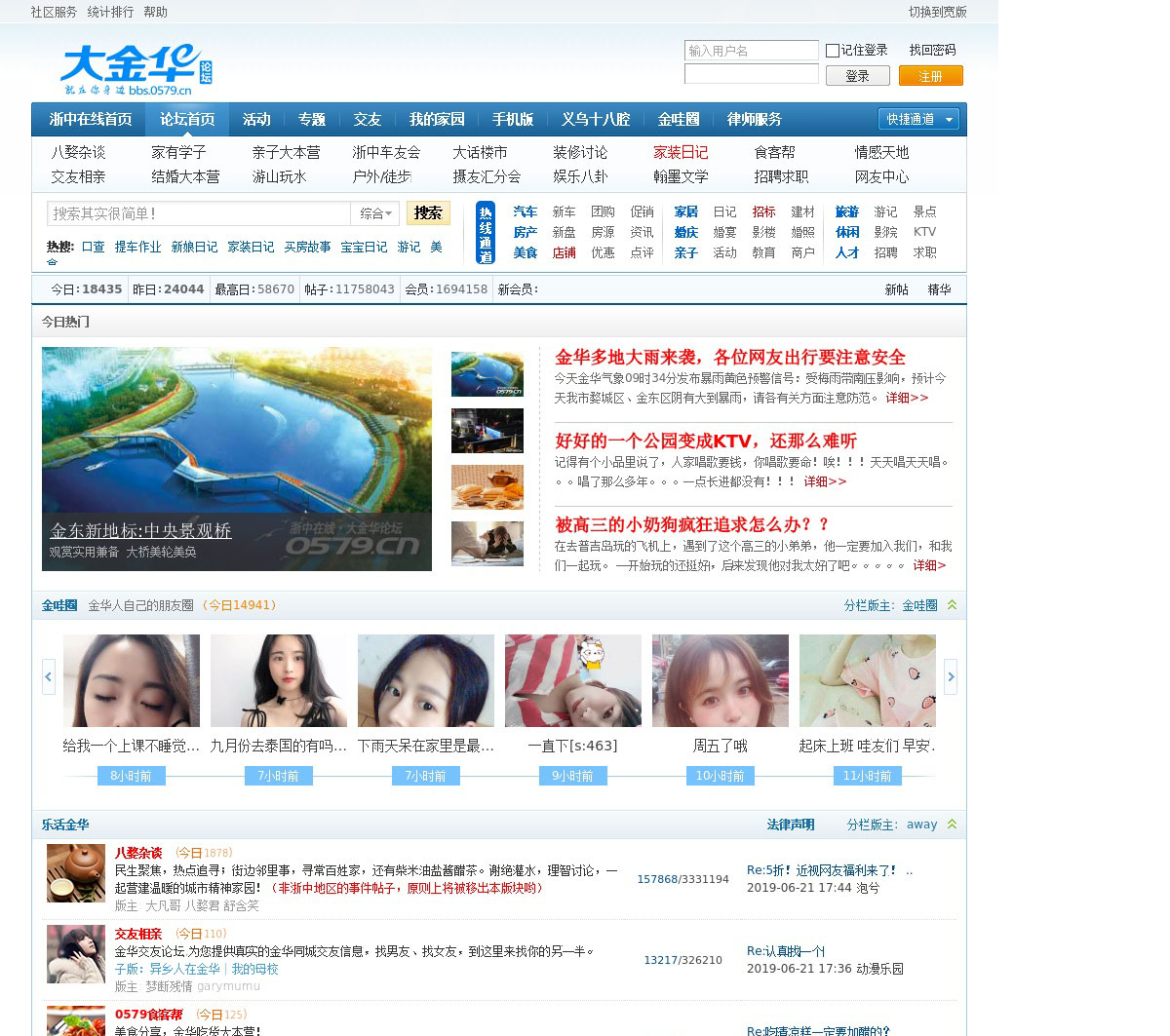
Task: Click the carousel left arrow in 金哇圈
Action: (x=49, y=676)
